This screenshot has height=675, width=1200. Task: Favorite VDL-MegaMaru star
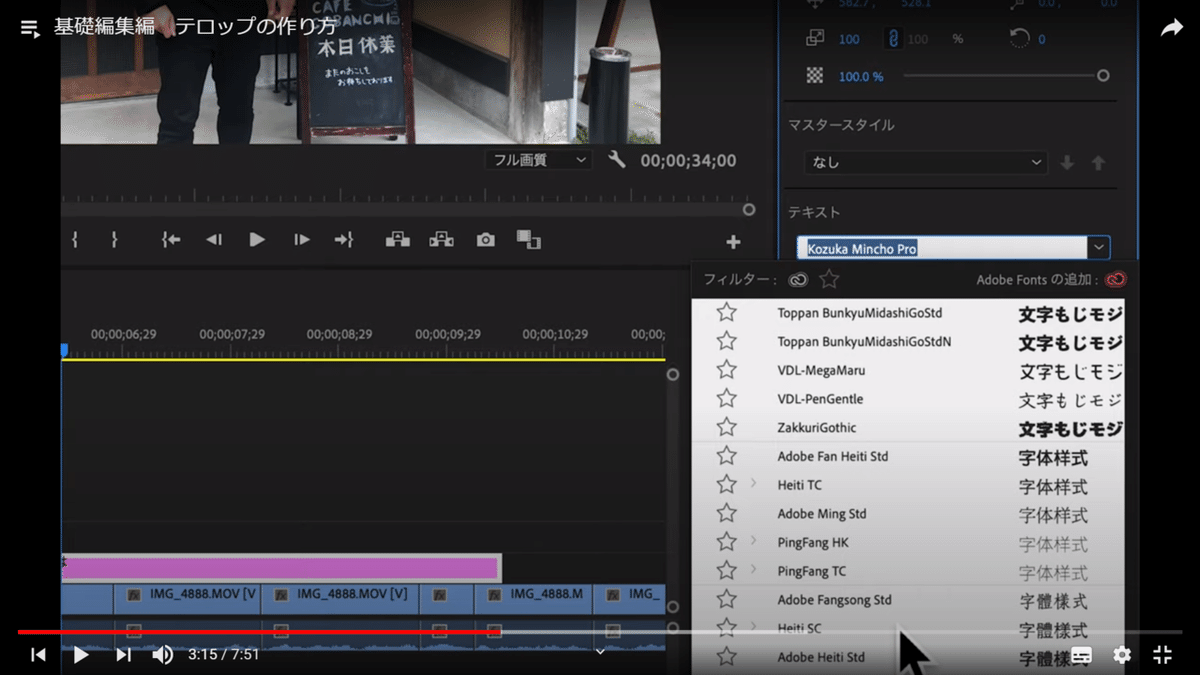pos(726,370)
